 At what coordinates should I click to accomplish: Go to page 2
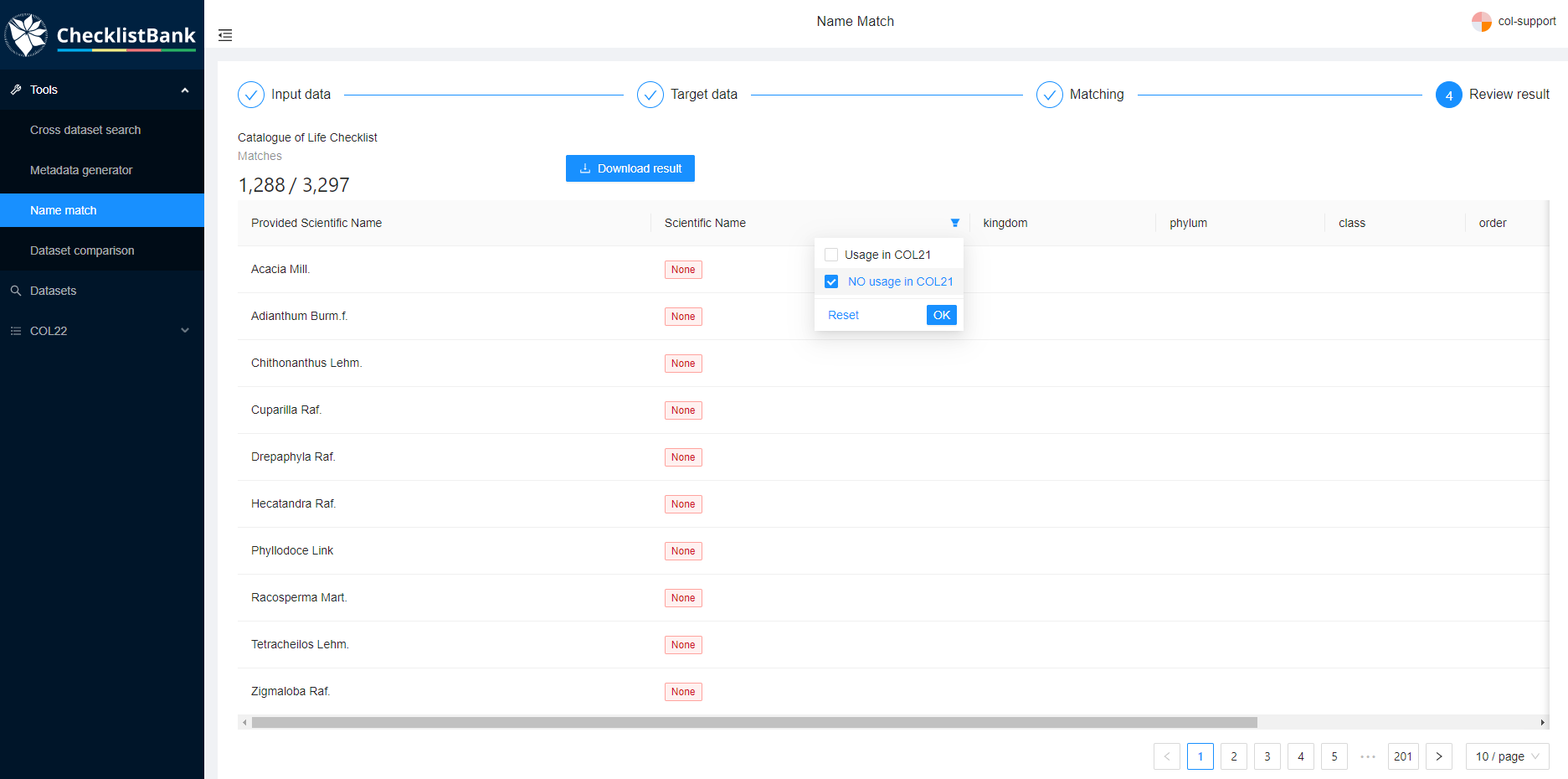[x=1234, y=756]
